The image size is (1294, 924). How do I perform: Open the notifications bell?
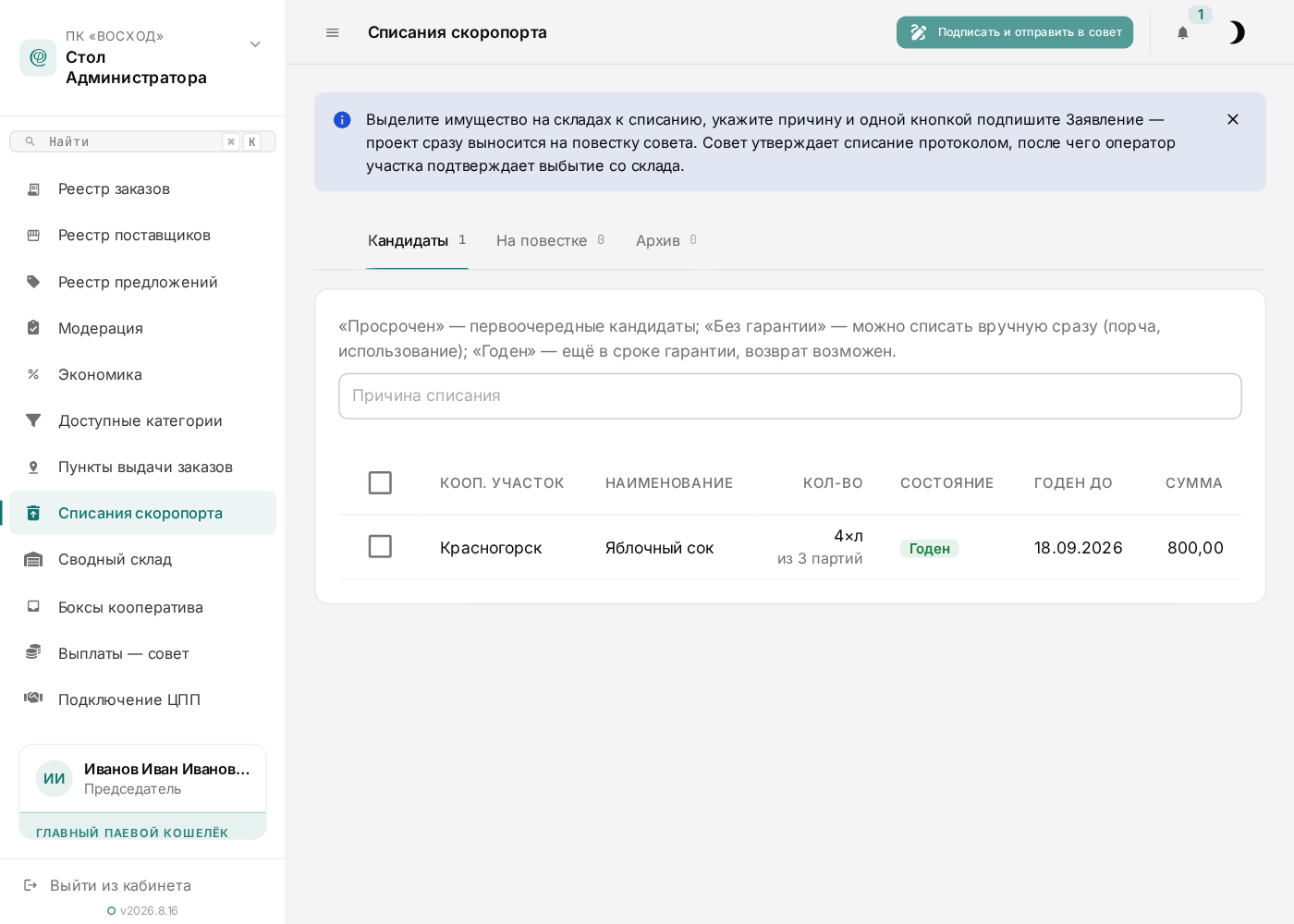click(x=1182, y=32)
